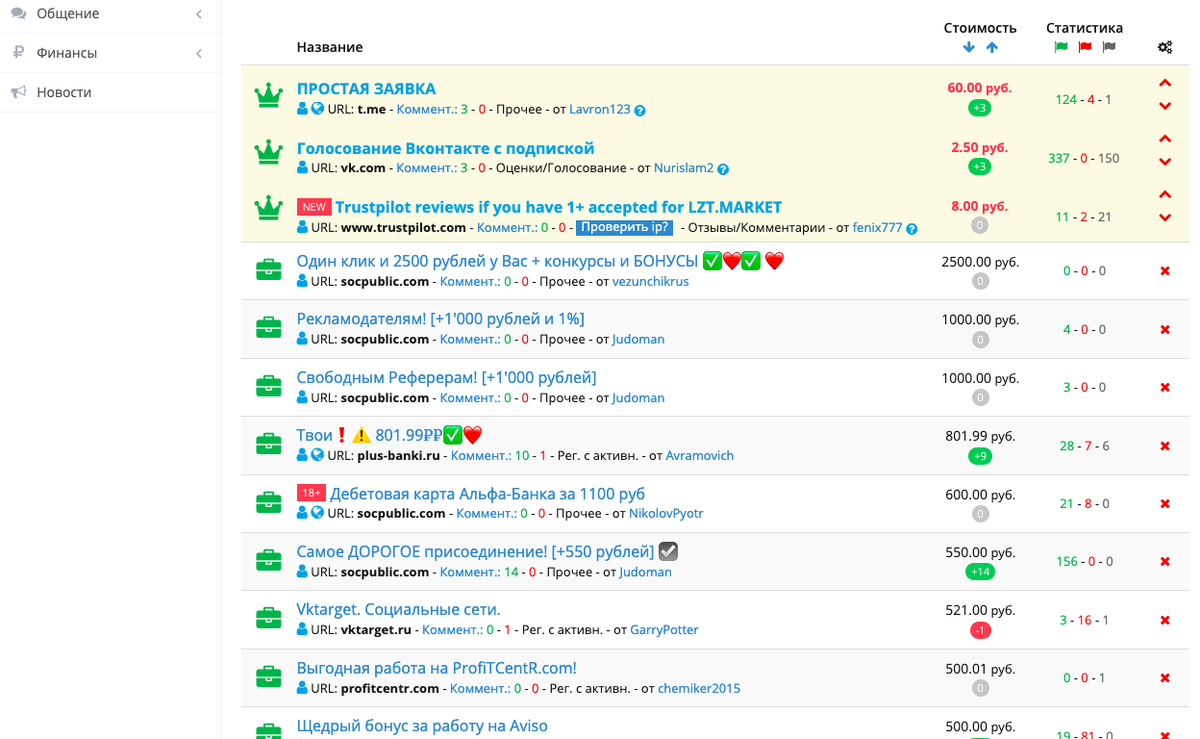Click the green +9 rating badge
Screen dimensions: 1200x739
(980, 456)
